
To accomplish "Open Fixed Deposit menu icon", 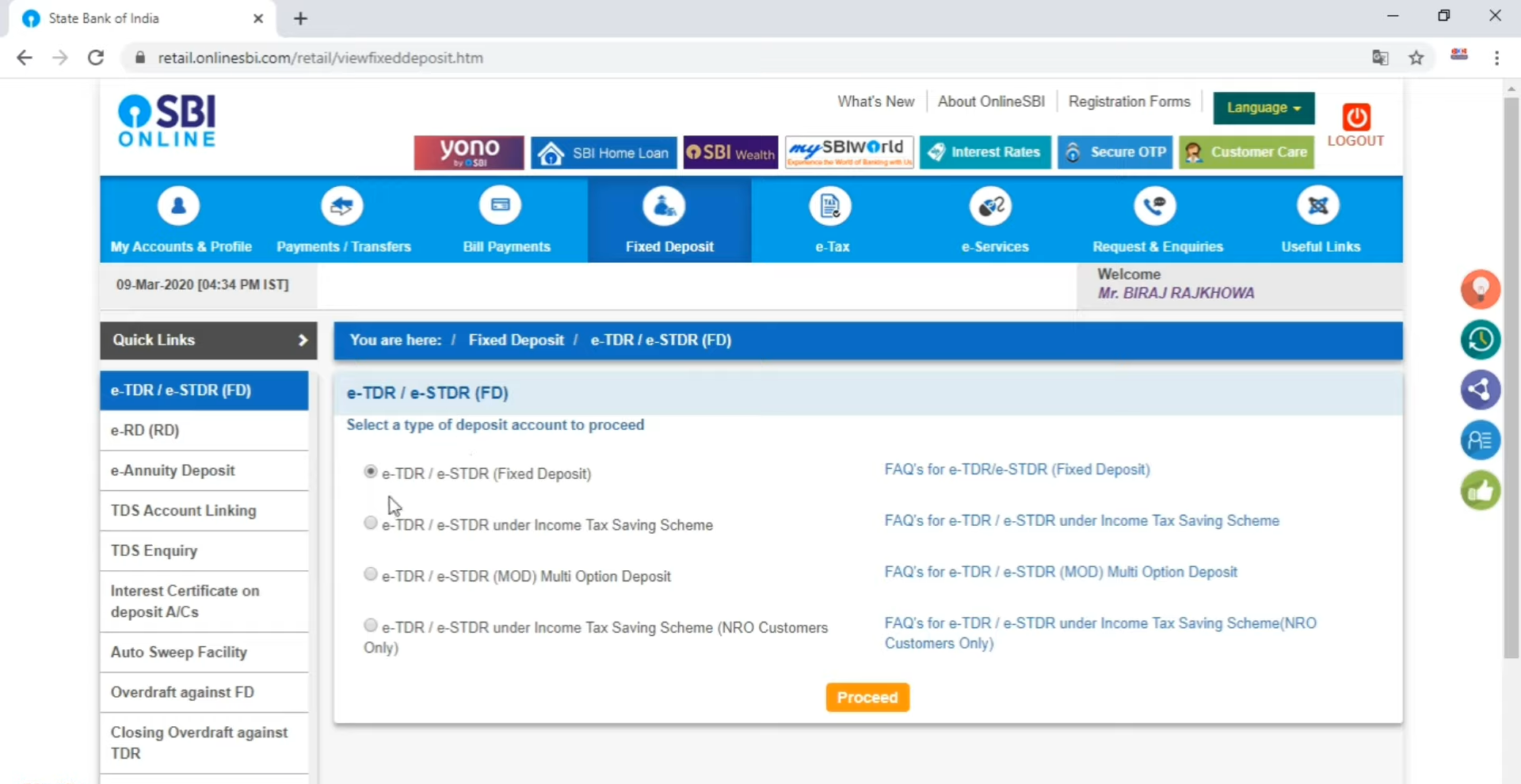I will (664, 207).
